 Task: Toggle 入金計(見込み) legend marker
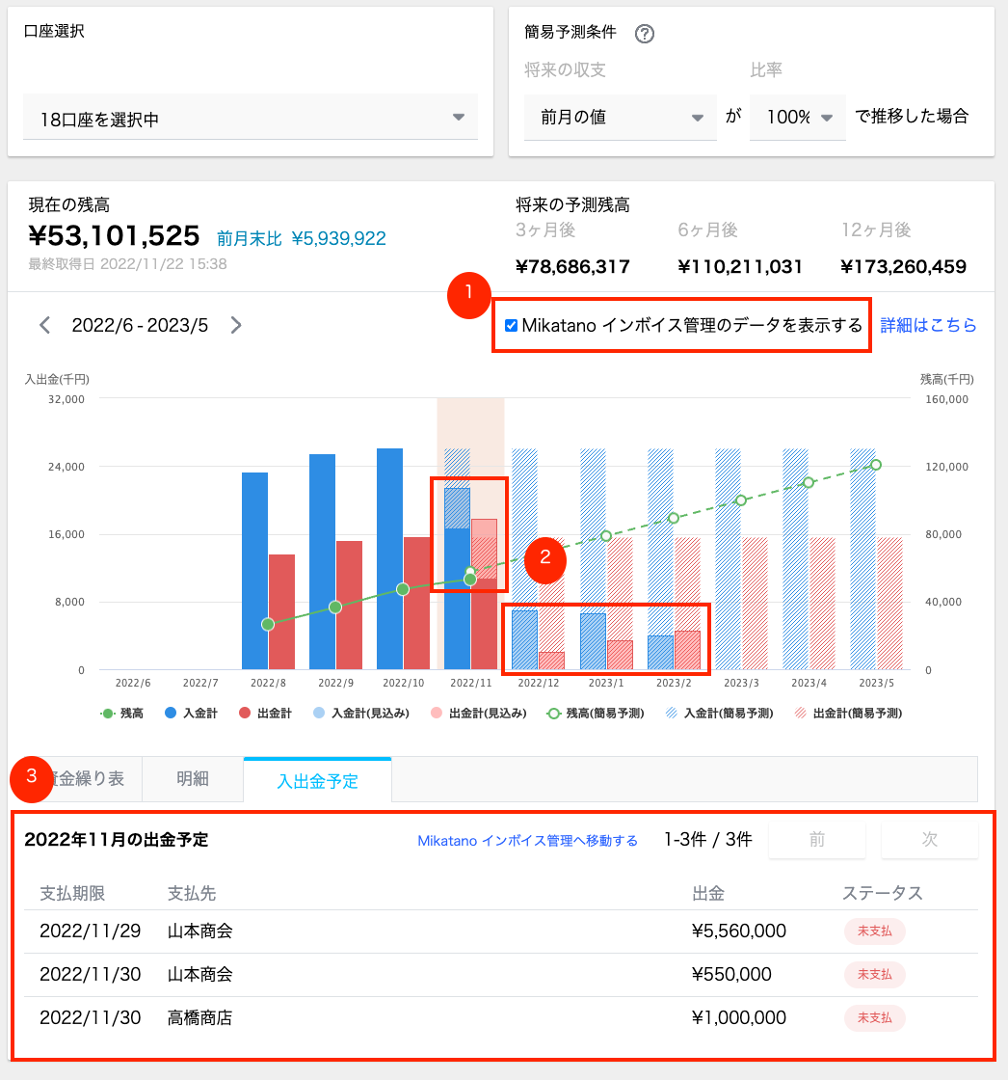319,713
